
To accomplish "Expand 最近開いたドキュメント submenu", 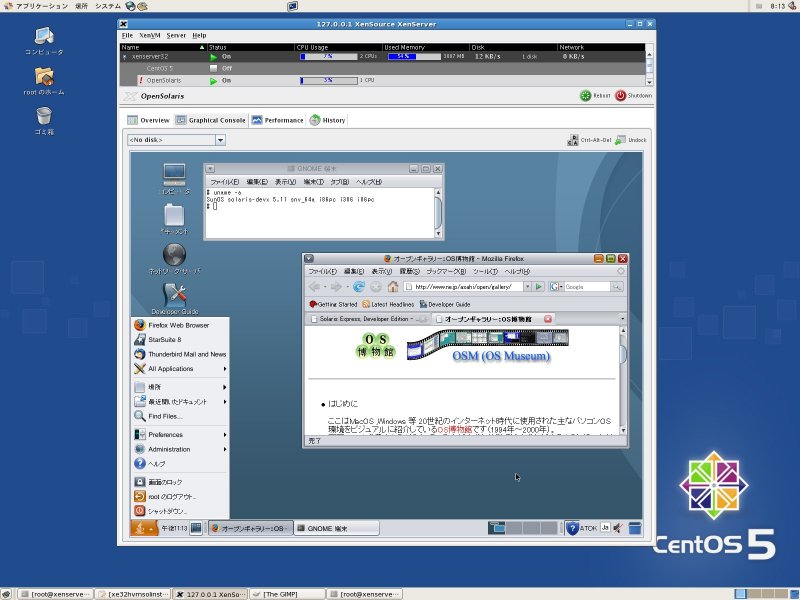I will click(180, 402).
